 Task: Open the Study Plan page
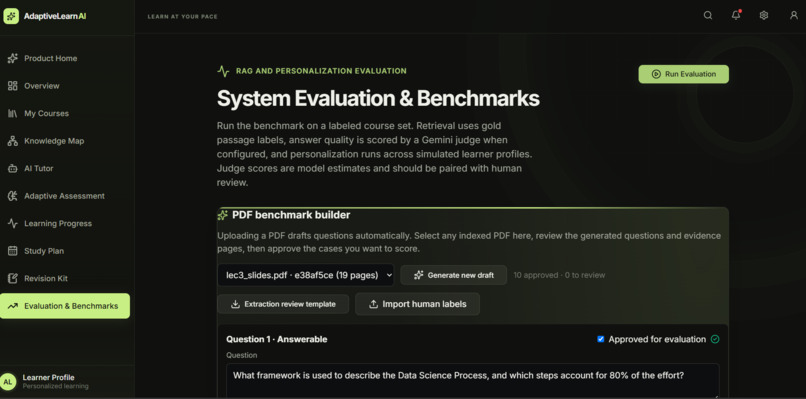(x=65, y=251)
